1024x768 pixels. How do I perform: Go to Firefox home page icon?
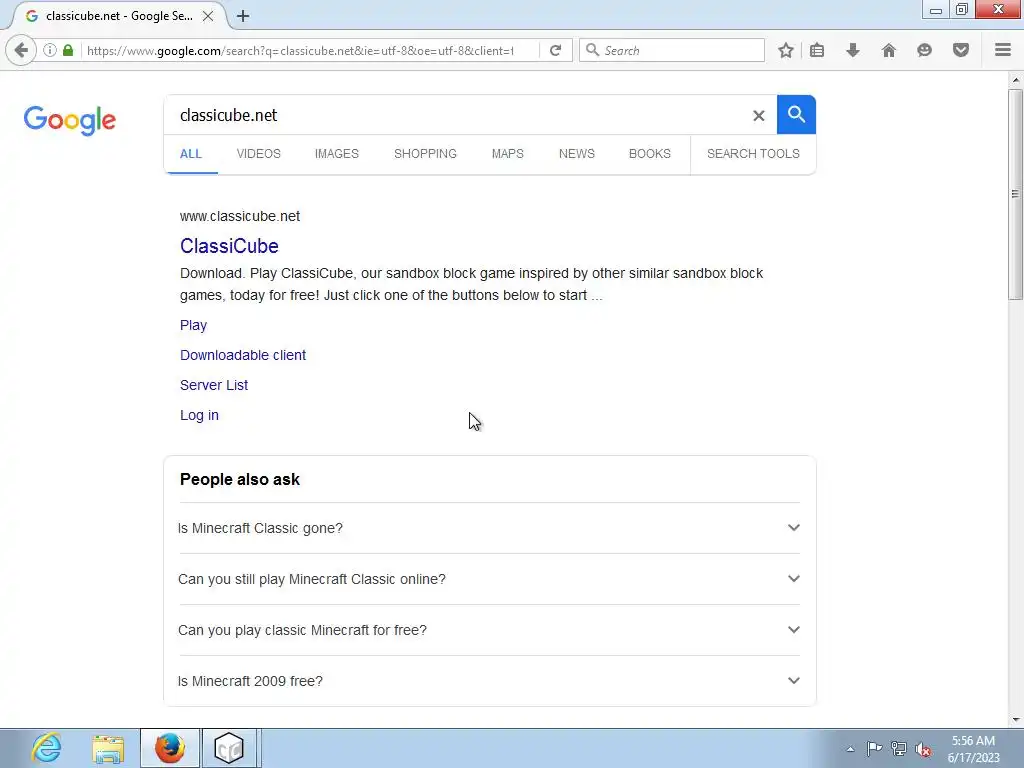tap(889, 50)
